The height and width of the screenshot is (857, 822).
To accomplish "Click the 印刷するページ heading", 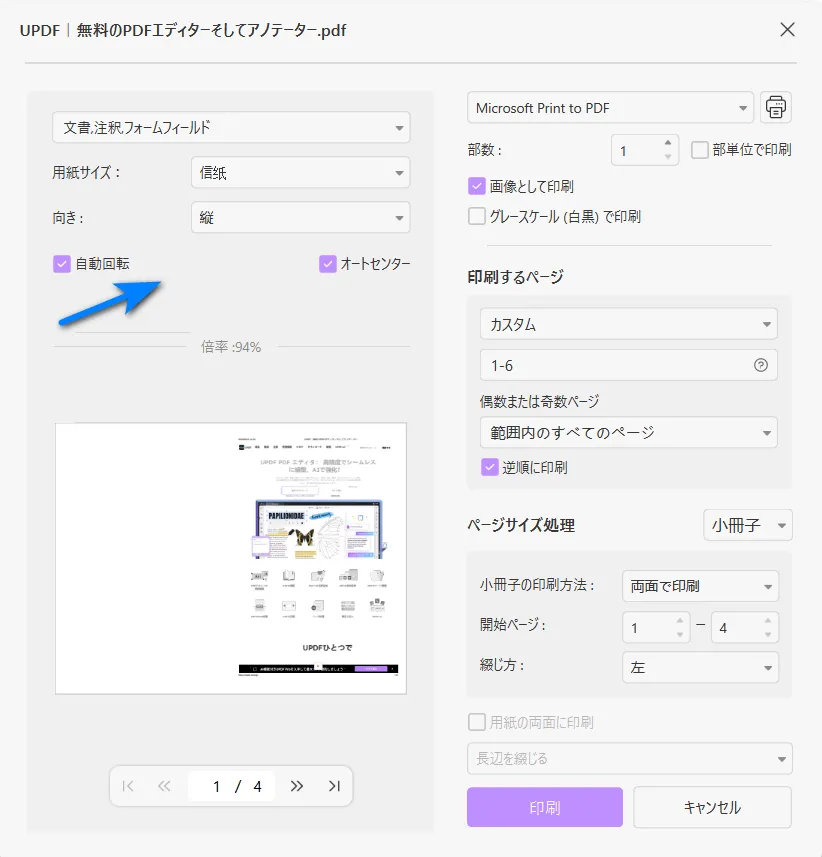I will click(x=515, y=277).
